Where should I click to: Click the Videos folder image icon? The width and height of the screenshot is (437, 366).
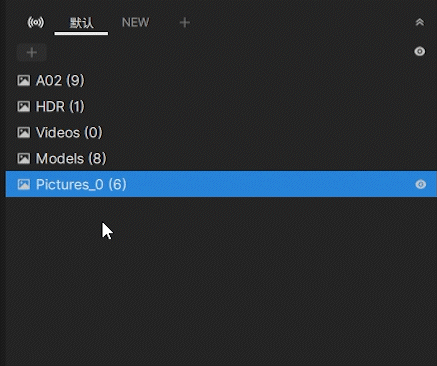(24, 132)
